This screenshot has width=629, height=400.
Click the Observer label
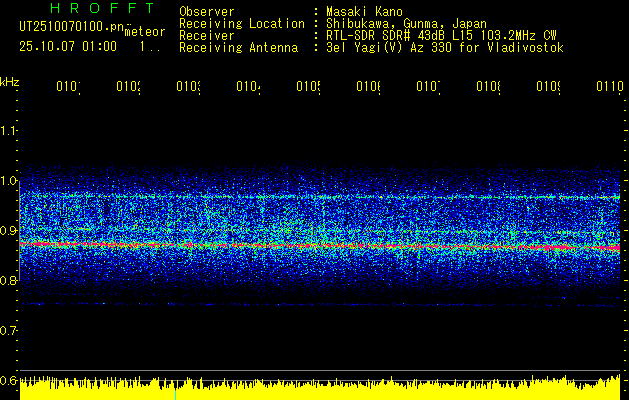(207, 12)
